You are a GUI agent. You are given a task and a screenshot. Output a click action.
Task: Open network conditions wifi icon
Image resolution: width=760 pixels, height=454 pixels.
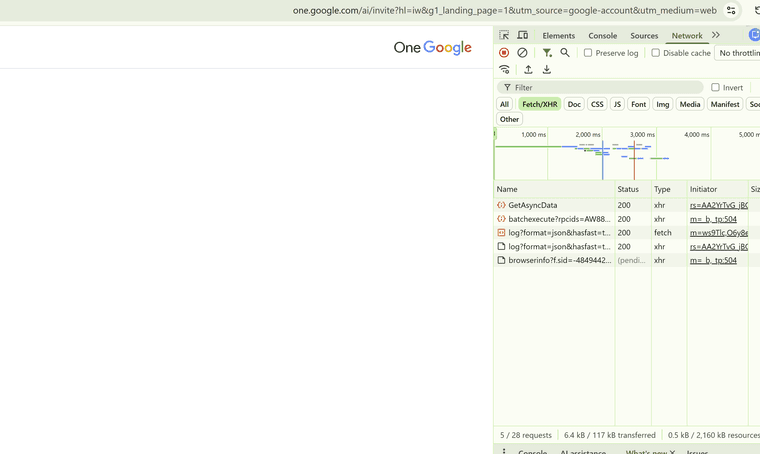click(504, 70)
